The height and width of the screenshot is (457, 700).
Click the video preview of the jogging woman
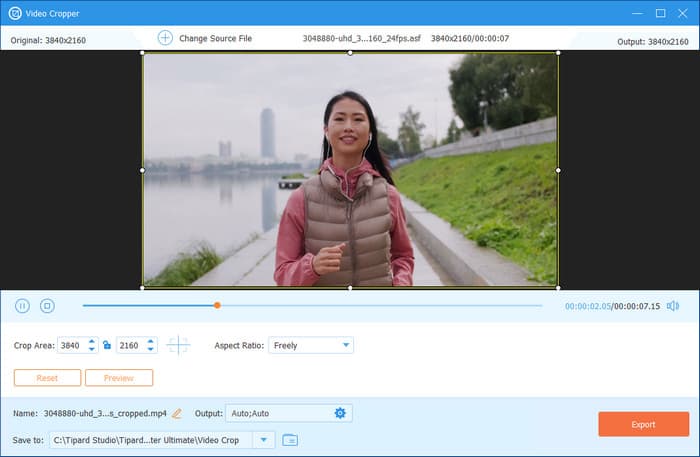(350, 170)
